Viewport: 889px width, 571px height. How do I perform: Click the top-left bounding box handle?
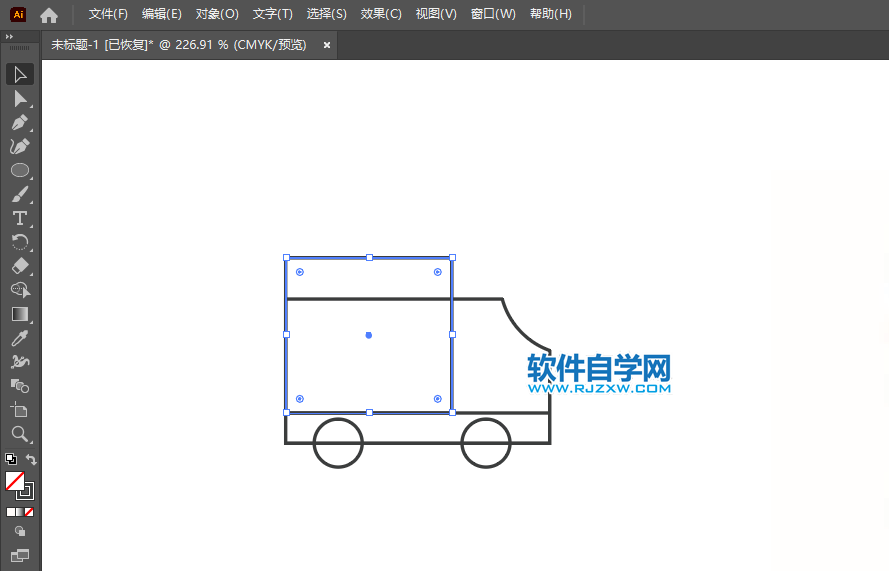[286, 257]
